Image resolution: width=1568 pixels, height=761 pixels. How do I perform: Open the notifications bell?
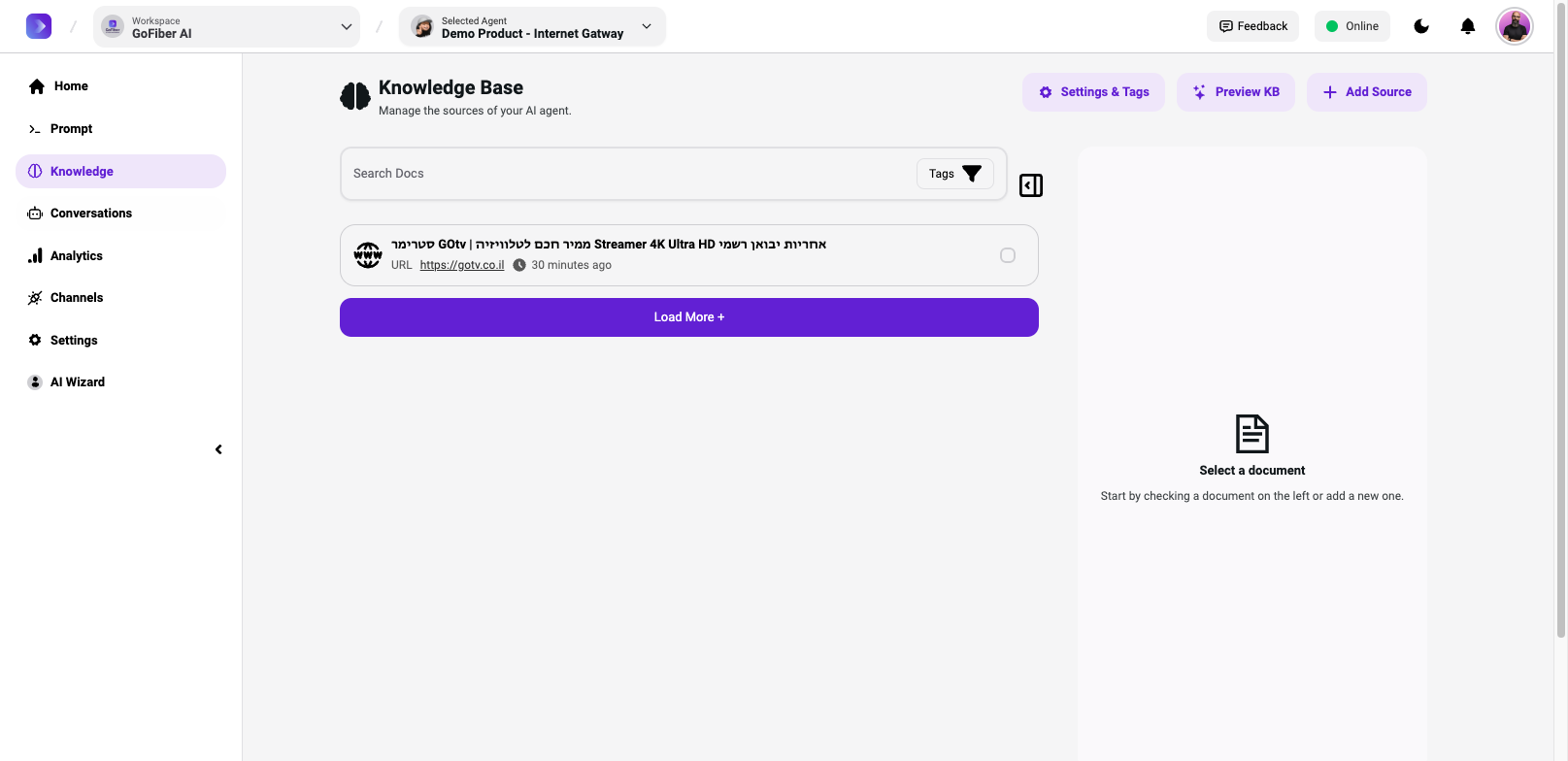(x=1467, y=26)
